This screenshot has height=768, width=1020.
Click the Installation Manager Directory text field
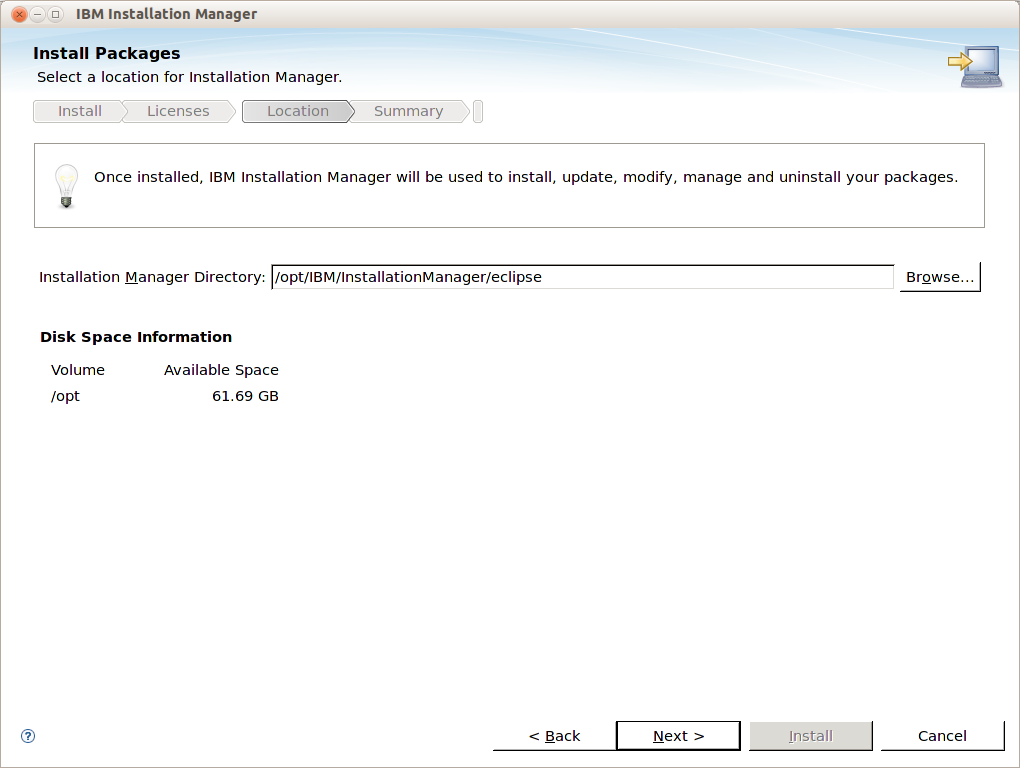point(582,277)
